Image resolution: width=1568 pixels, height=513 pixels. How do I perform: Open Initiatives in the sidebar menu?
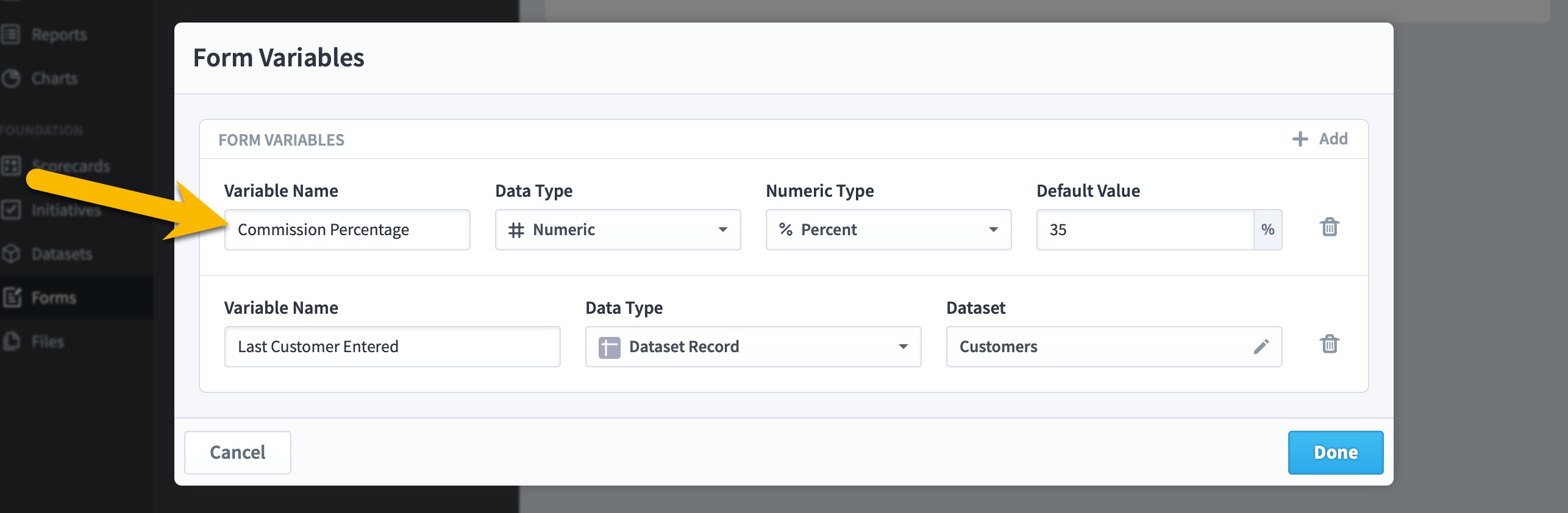[x=66, y=210]
